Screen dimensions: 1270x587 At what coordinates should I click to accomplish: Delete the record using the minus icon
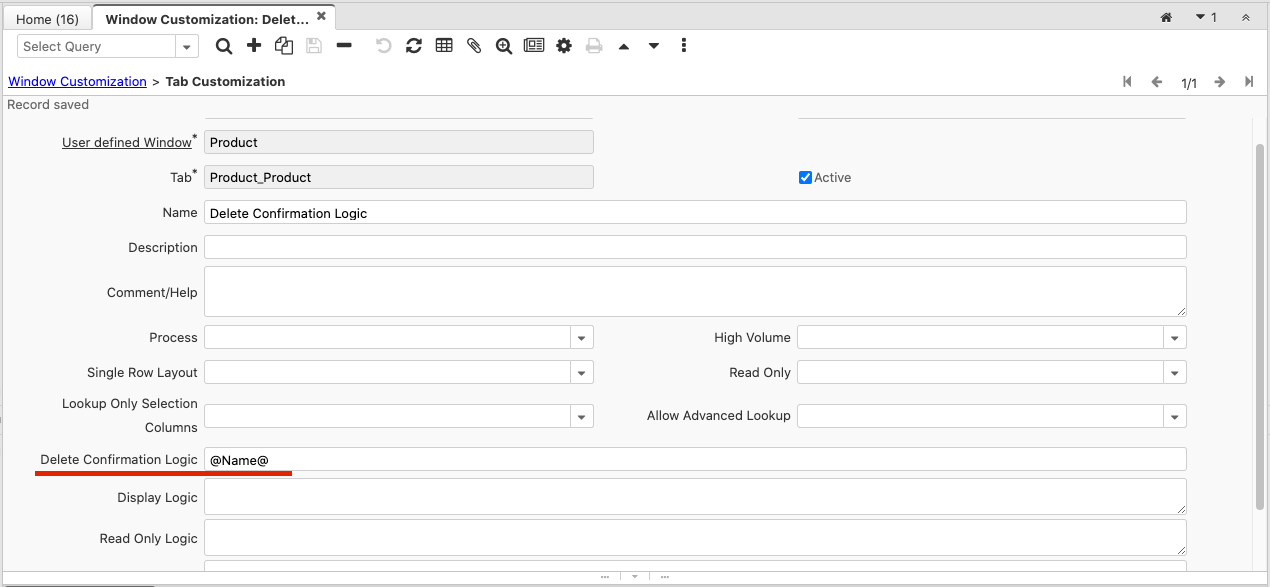(343, 45)
